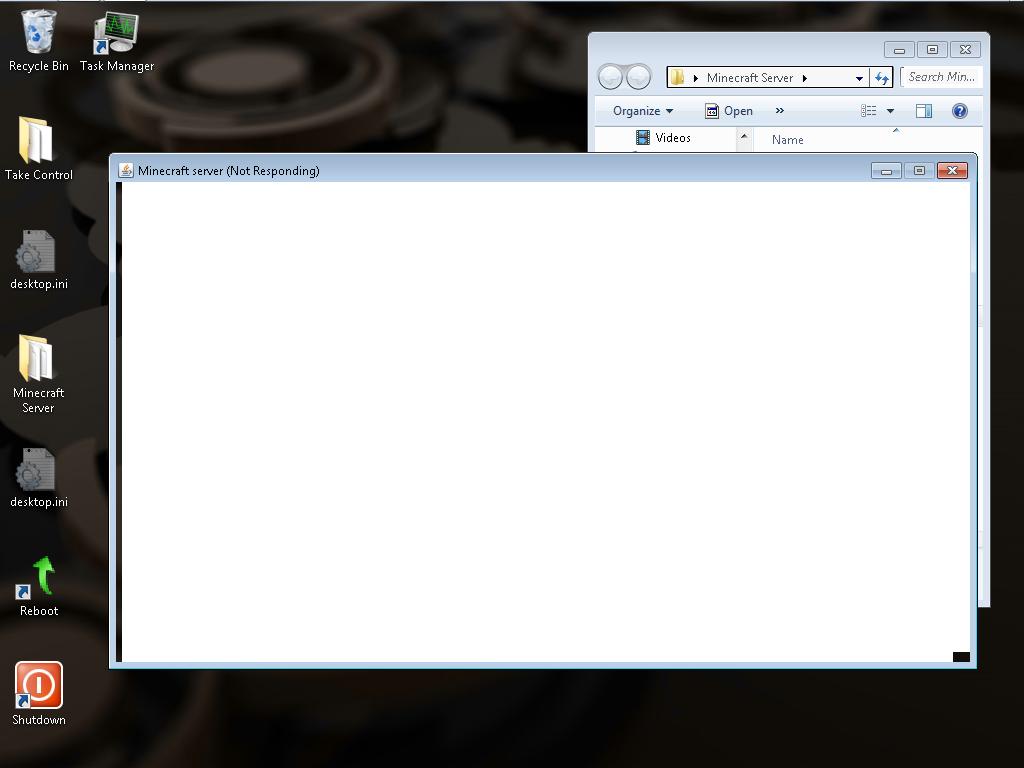Launch the Task Manager shortcut
Viewport: 1024px width, 768px height.
116,40
